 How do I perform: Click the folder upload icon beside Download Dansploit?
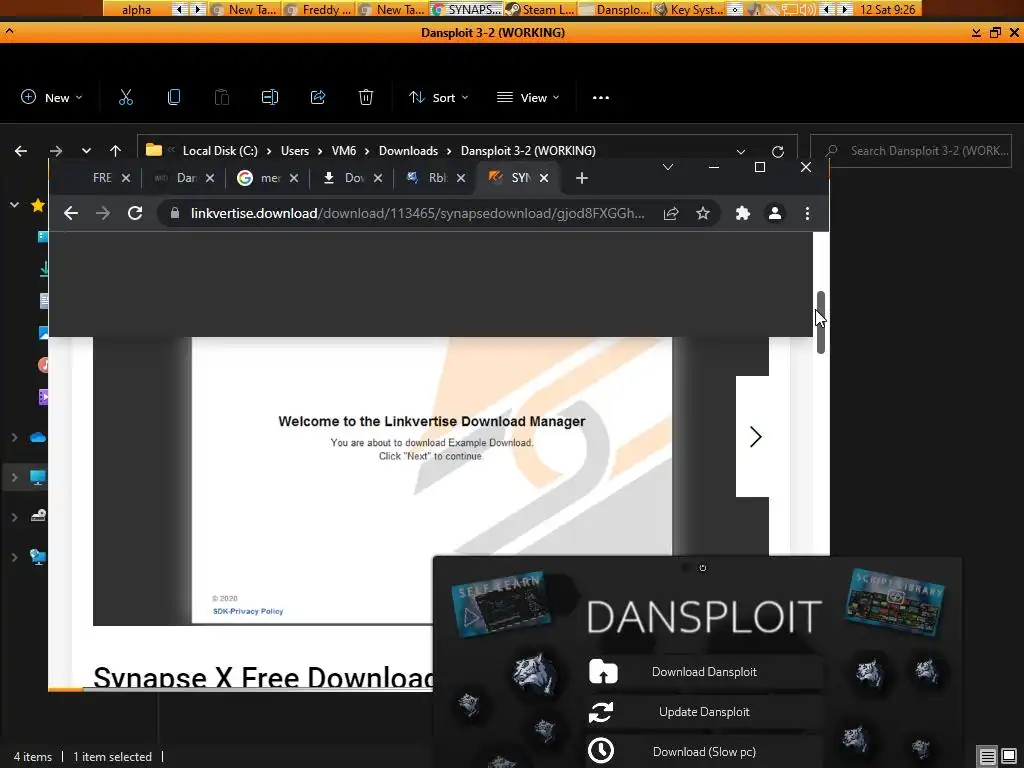point(603,671)
